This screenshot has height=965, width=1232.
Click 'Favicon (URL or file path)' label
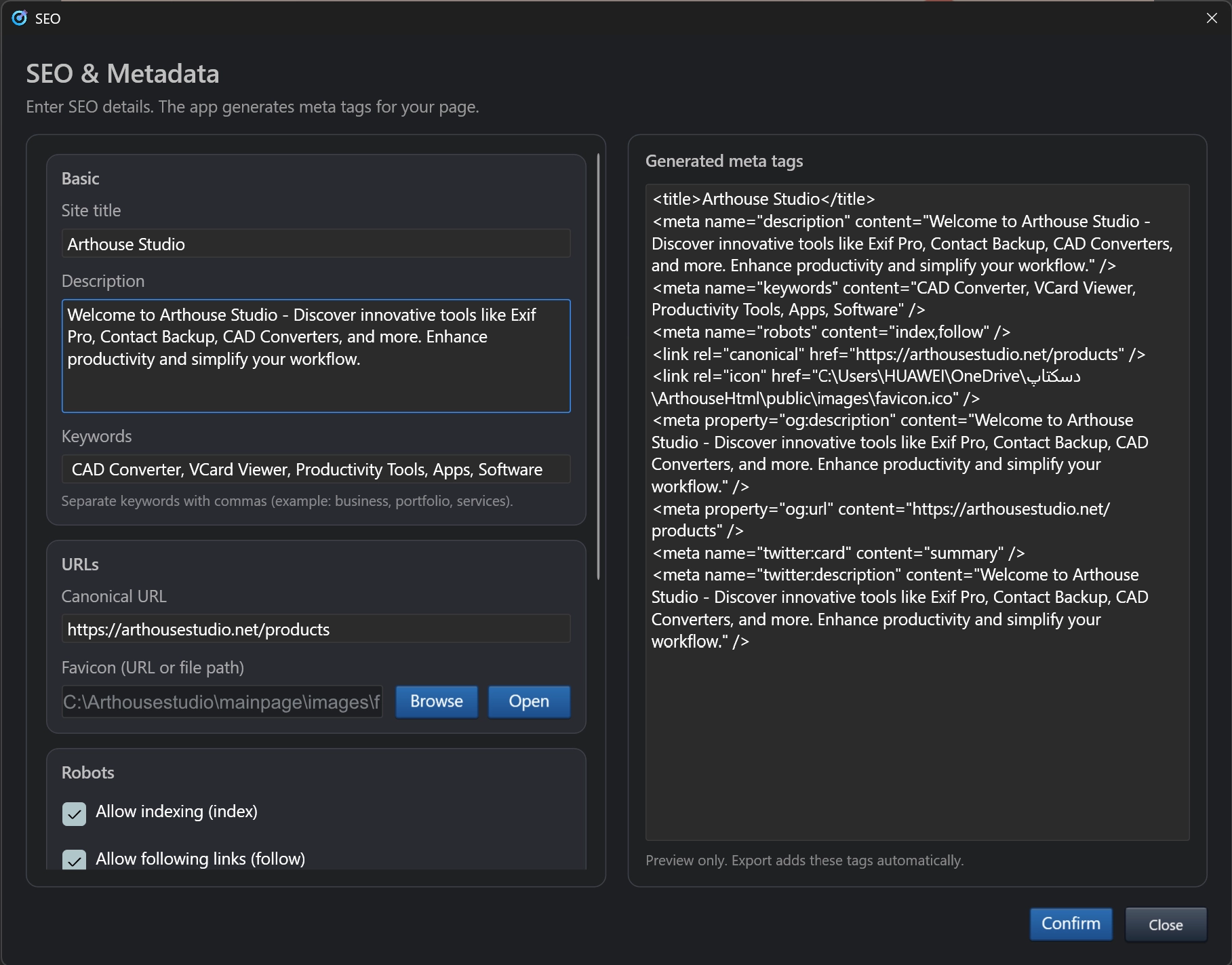pos(153,667)
